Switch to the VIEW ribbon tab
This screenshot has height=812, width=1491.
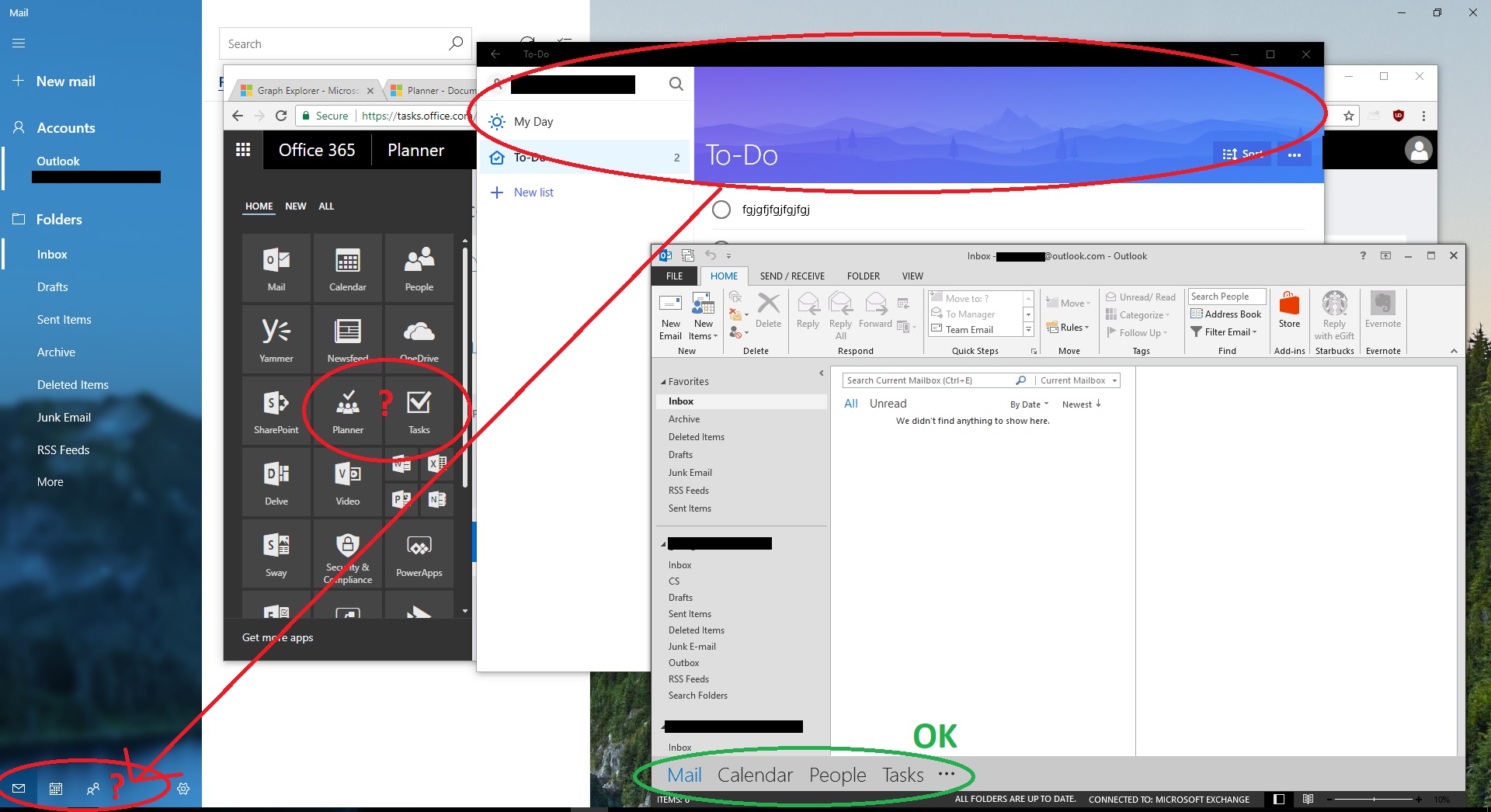tap(912, 276)
